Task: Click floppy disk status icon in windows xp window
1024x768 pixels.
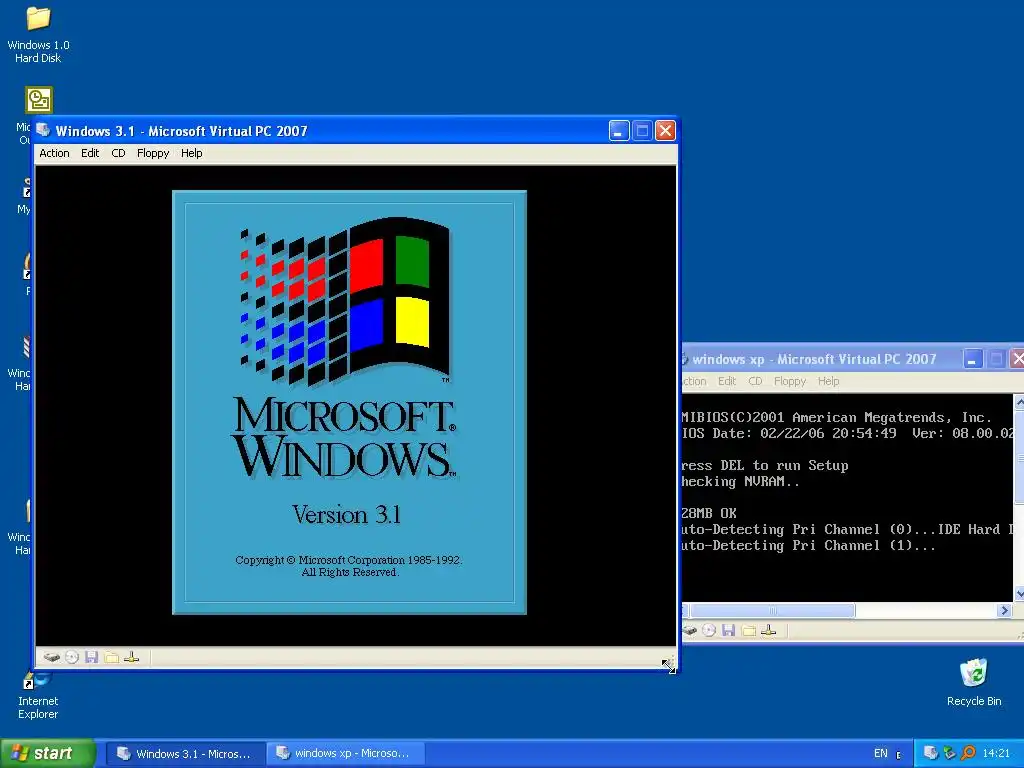Action: [729, 630]
